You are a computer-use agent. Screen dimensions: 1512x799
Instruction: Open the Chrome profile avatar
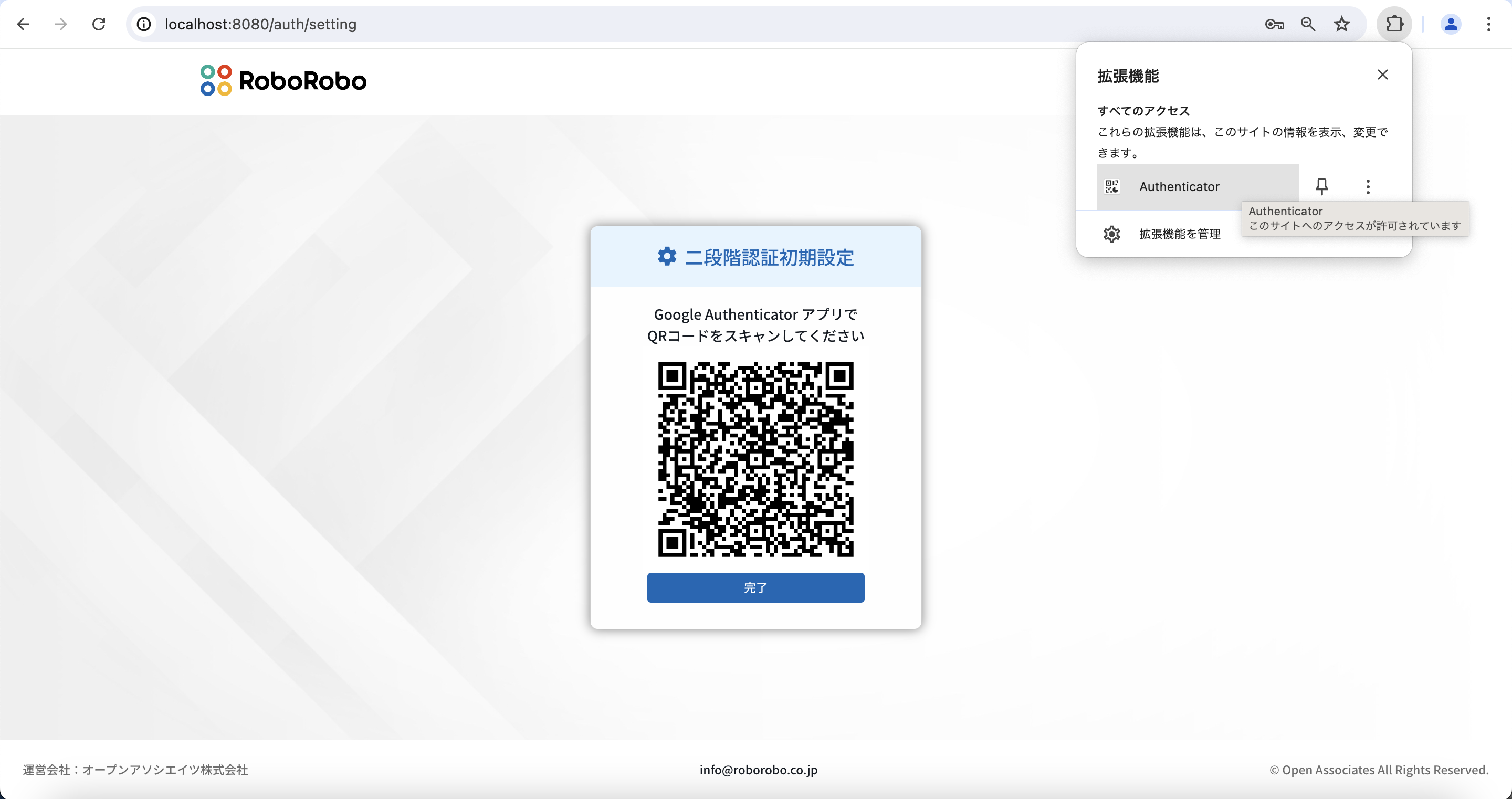[x=1451, y=24]
